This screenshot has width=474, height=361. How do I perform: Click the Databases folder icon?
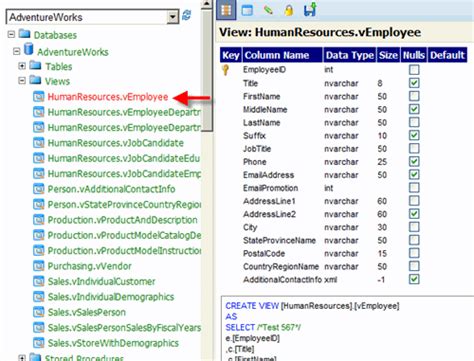(25, 34)
